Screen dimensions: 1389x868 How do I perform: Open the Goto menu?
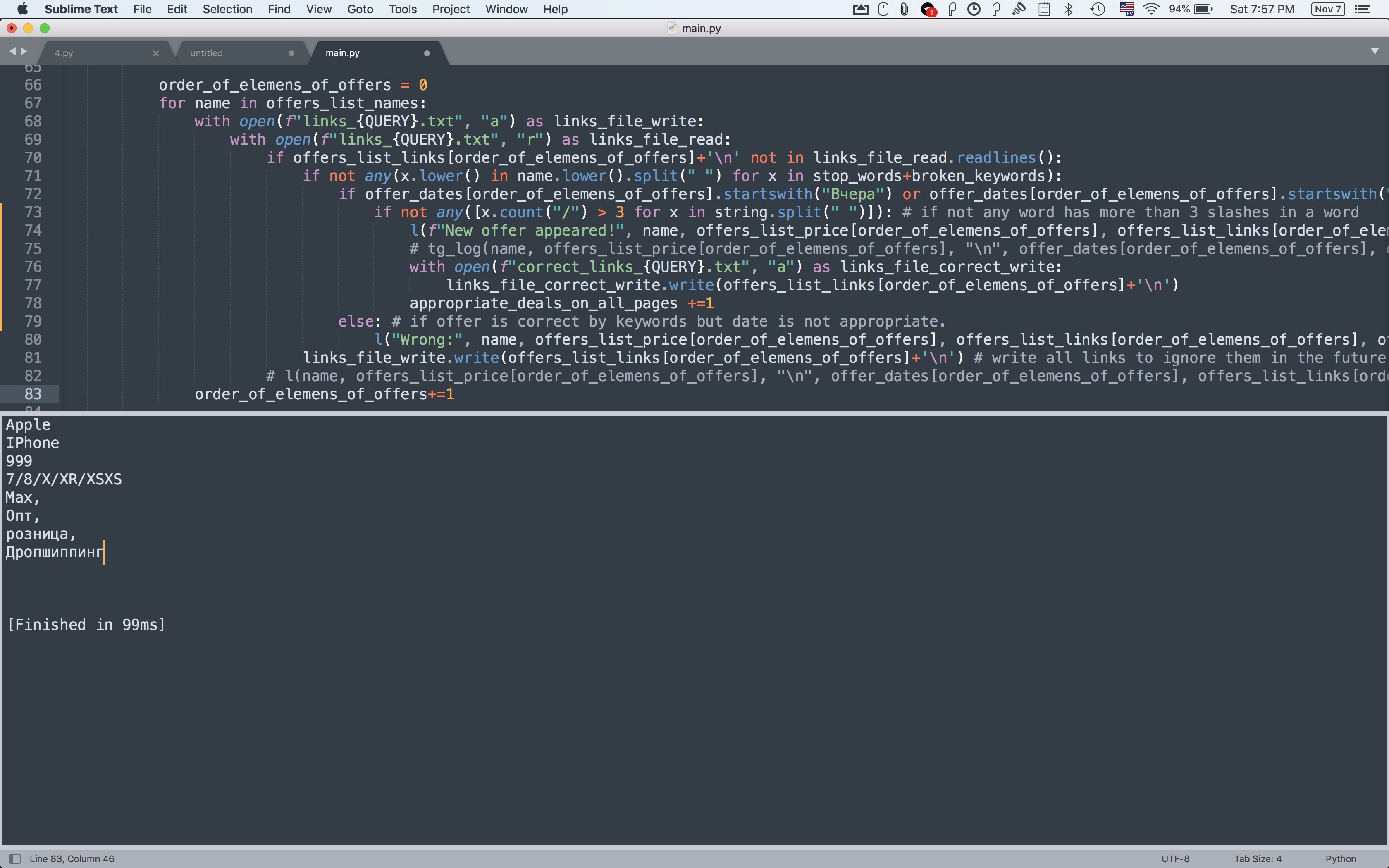(360, 9)
